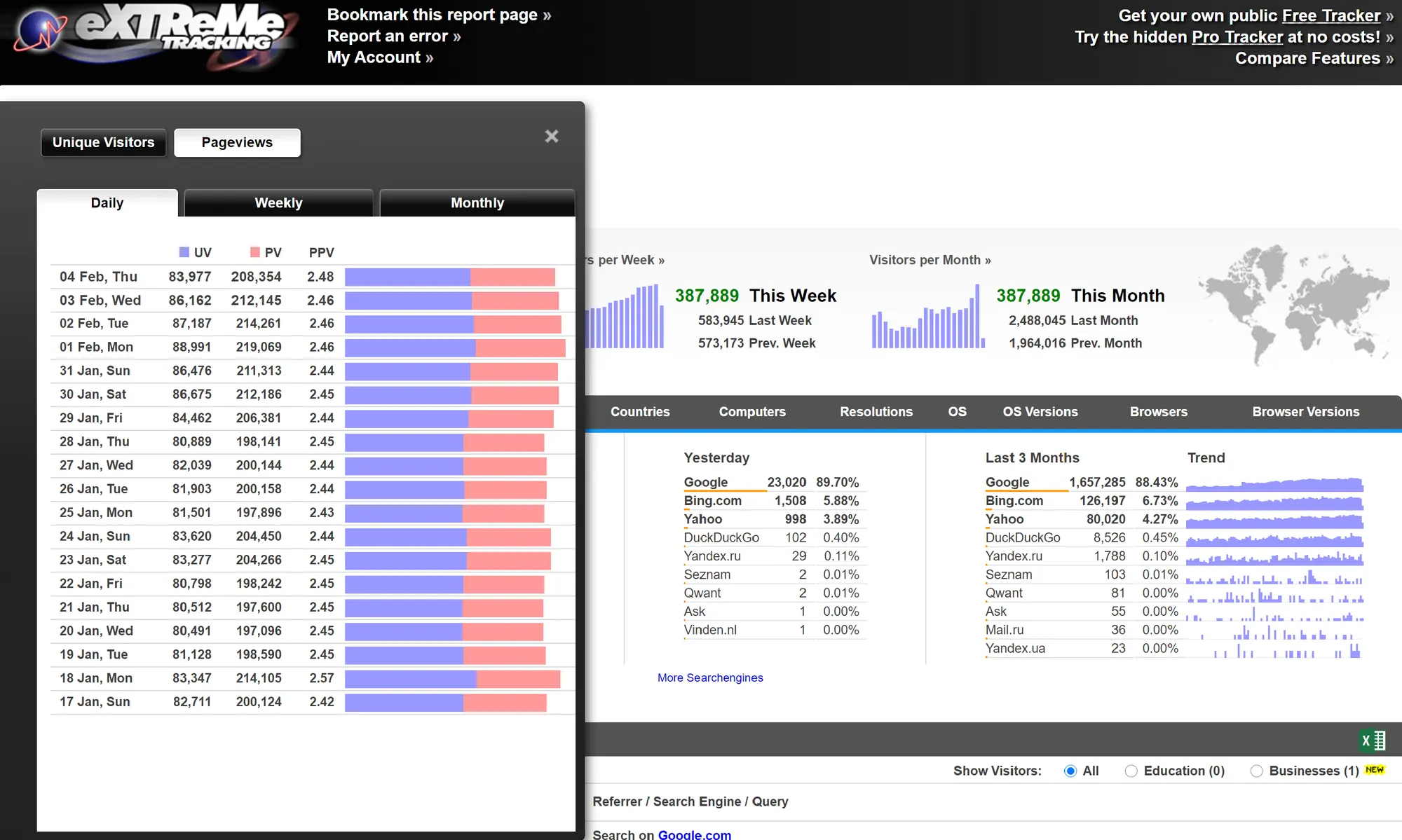The image size is (1402, 840).
Task: Select the All visitors radio button
Action: click(x=1070, y=771)
